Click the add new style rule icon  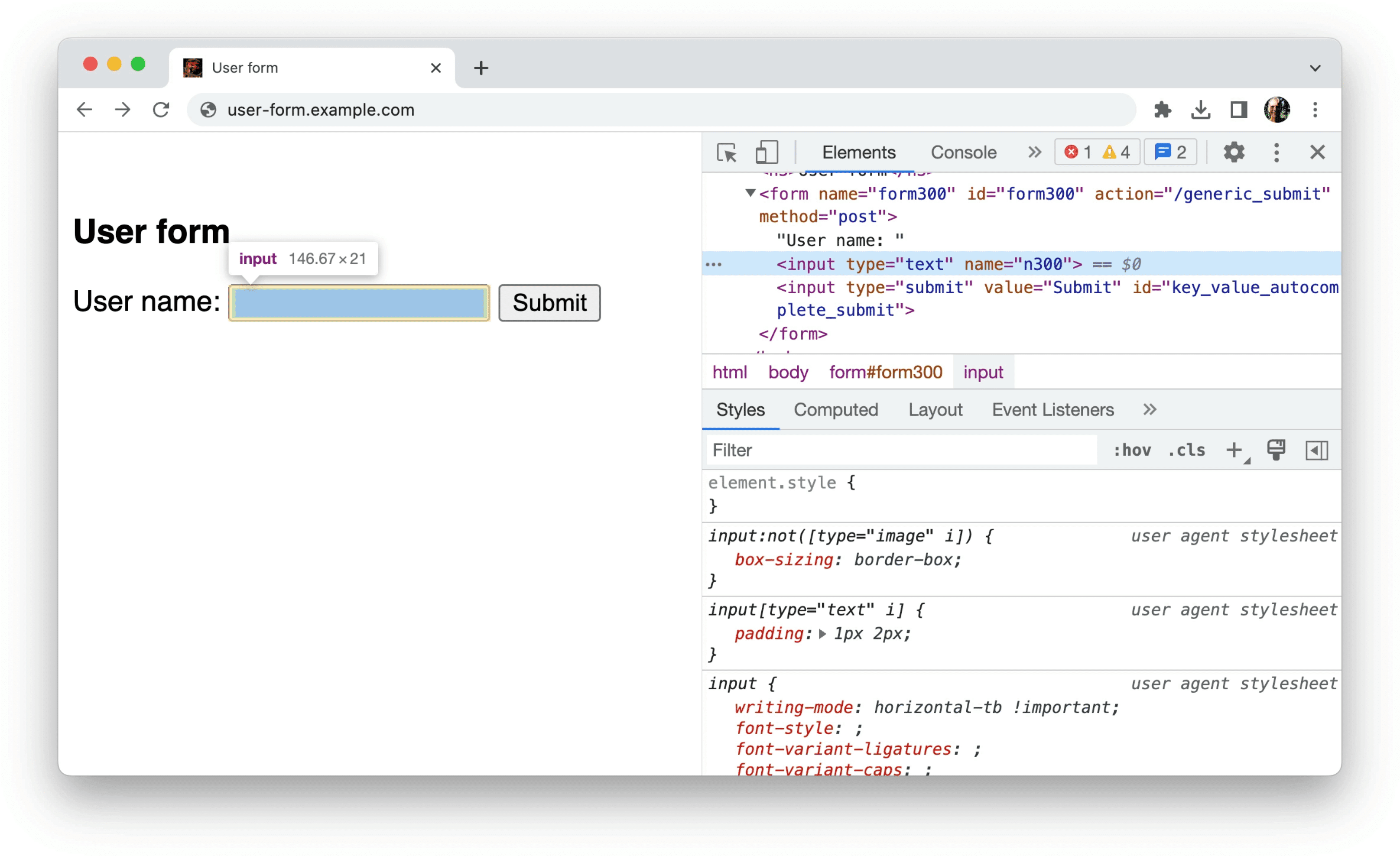point(1237,450)
